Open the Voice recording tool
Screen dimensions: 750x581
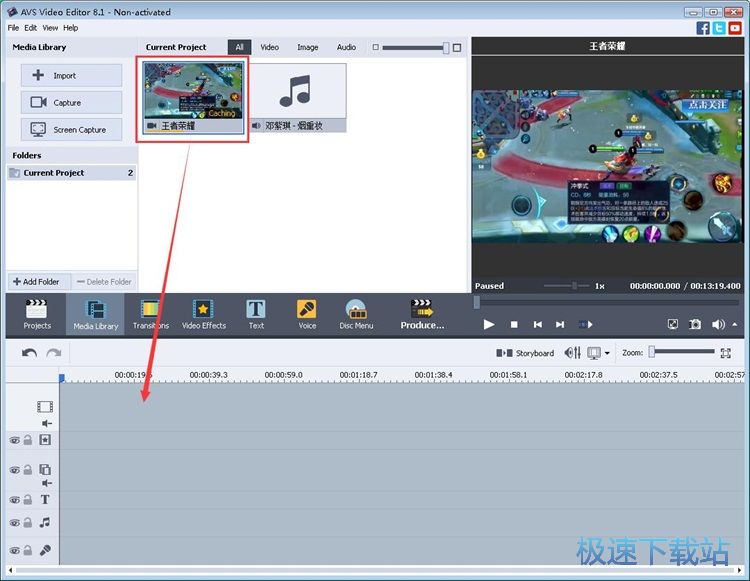click(307, 314)
